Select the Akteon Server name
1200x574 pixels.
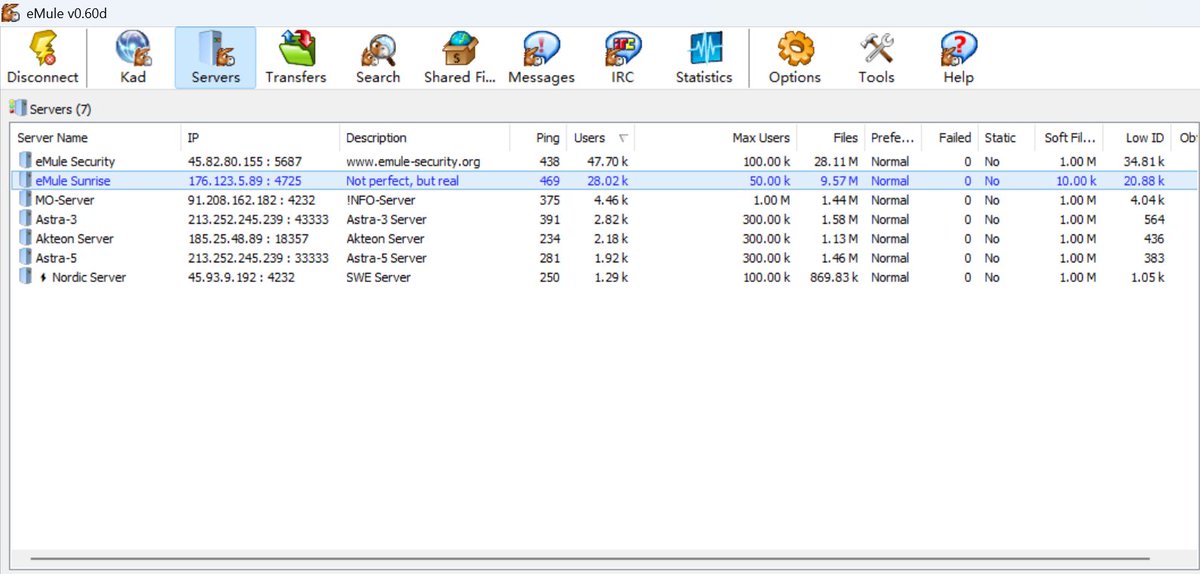click(74, 239)
